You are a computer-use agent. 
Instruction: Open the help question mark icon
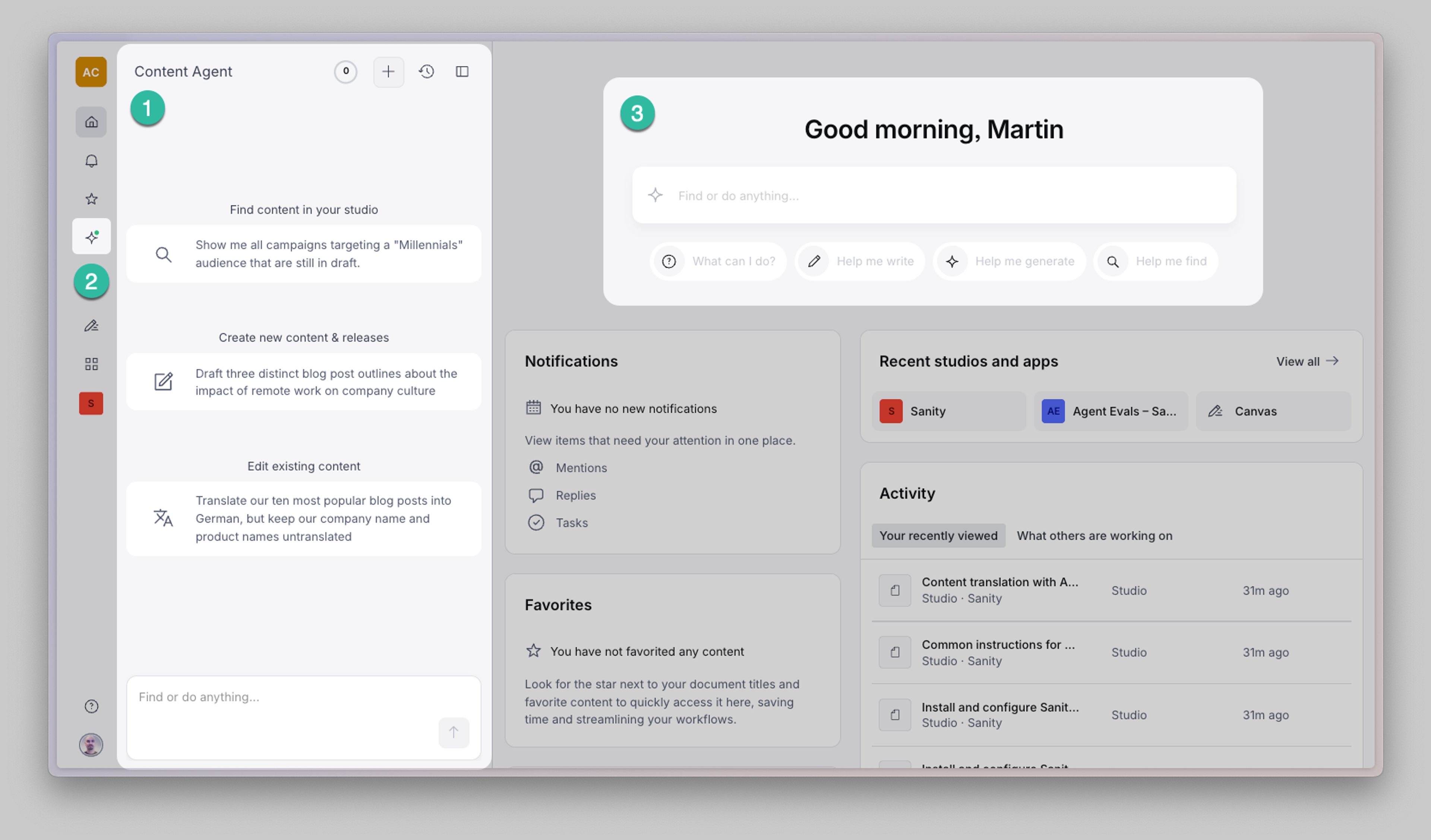click(x=91, y=706)
